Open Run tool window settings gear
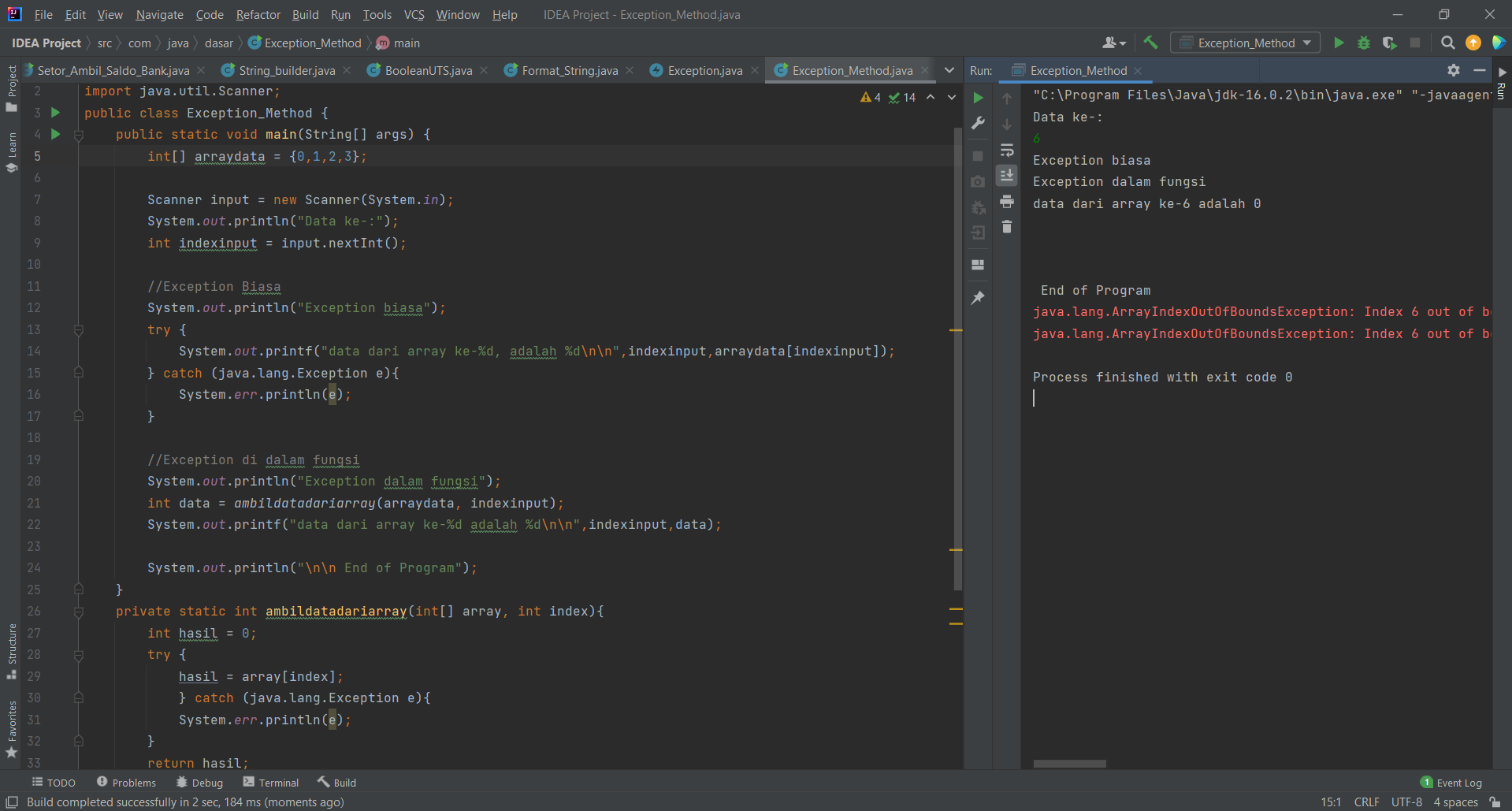Screen dimensions: 1512x811 pyautogui.click(x=1454, y=70)
